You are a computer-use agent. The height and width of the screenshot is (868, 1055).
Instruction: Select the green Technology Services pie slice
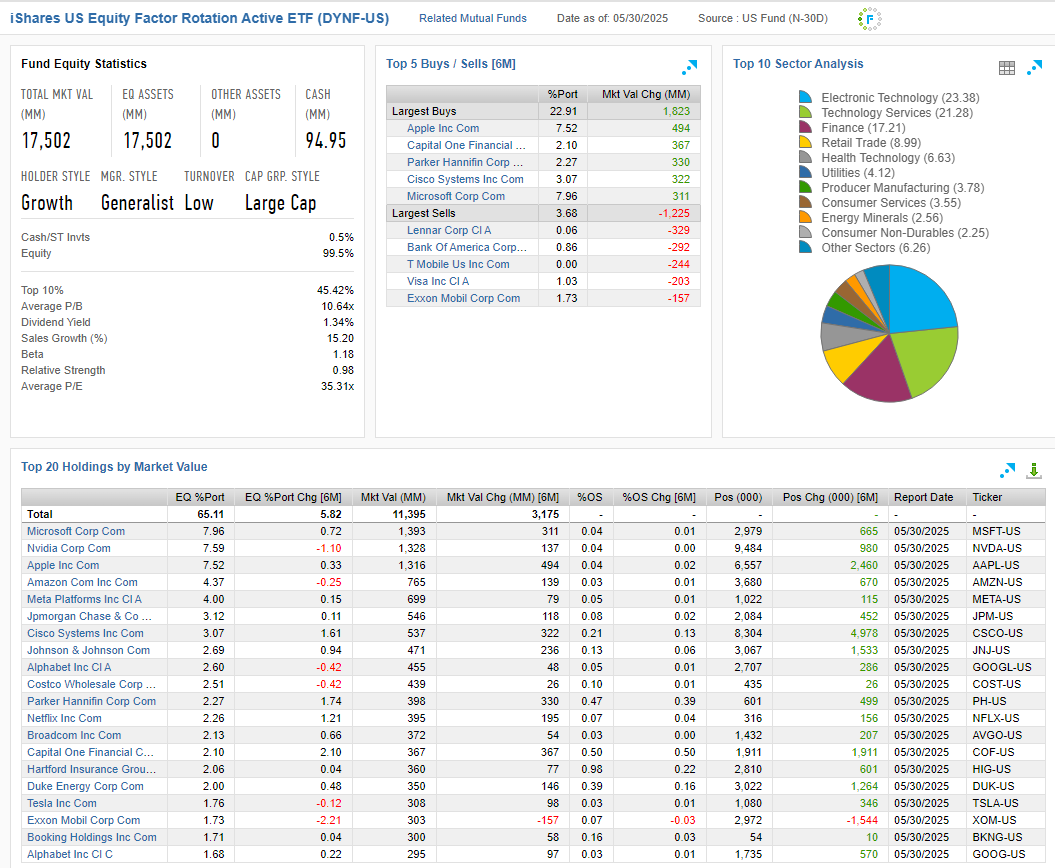click(925, 360)
